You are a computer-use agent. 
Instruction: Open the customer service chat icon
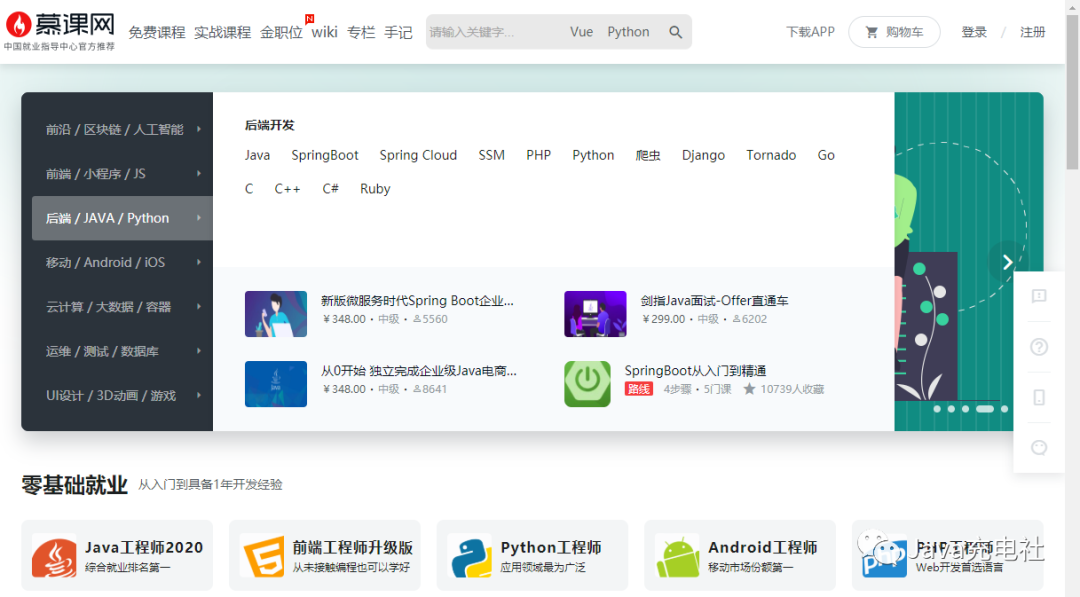pos(1038,447)
